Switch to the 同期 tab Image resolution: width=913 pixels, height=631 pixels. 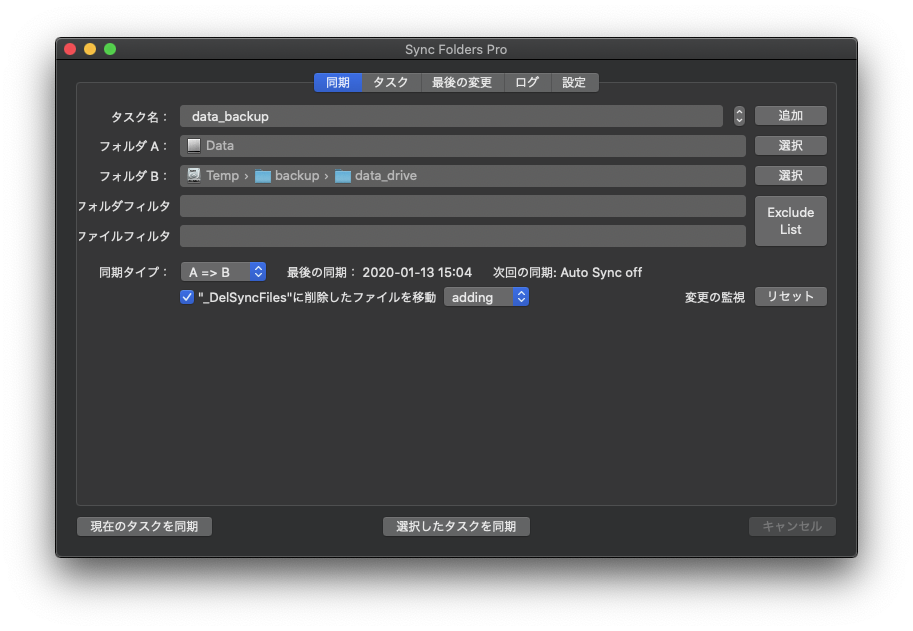tap(338, 83)
